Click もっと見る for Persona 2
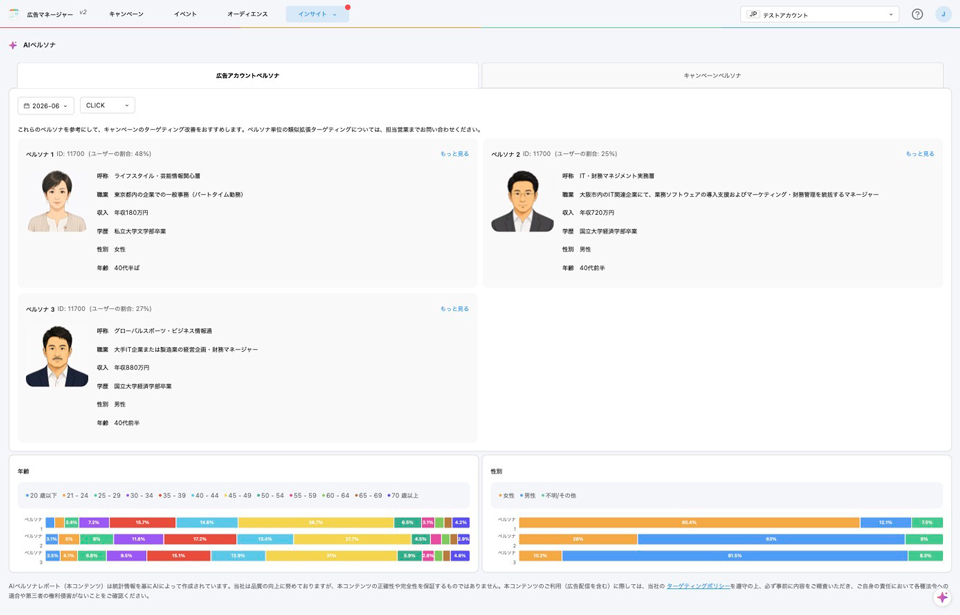This screenshot has width=960, height=615. (920, 154)
